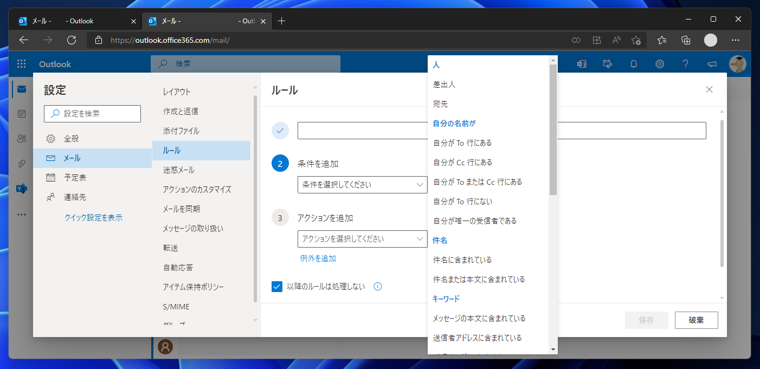
Task: Open browser Collections icon
Action: 685,40
